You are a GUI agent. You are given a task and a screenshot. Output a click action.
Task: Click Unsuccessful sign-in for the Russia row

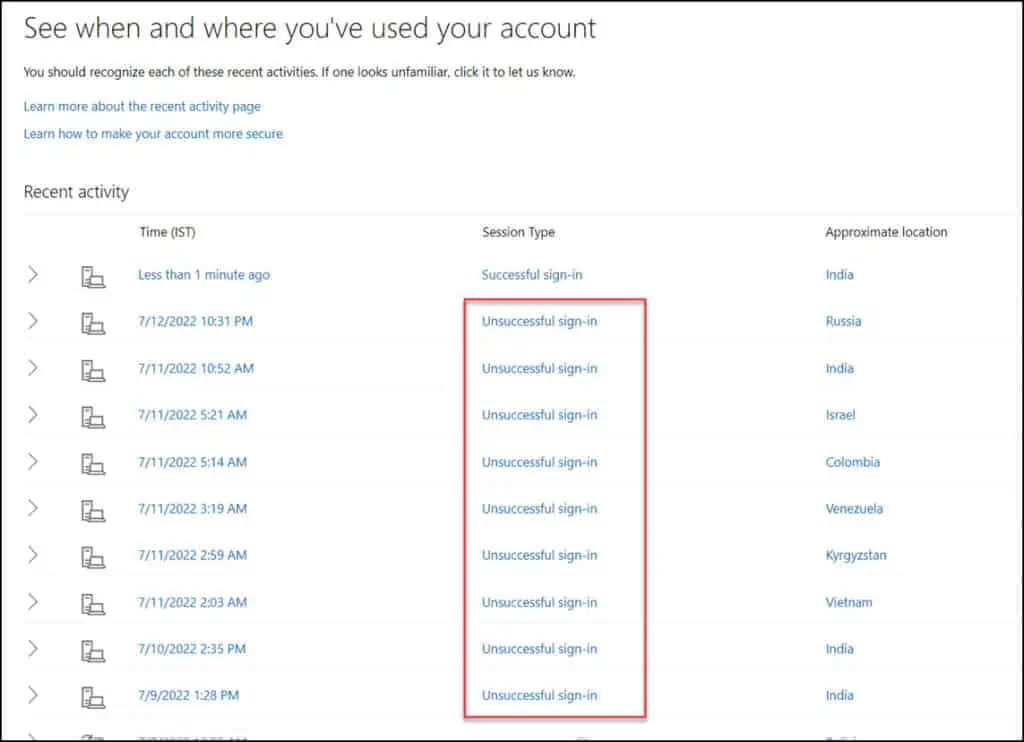(539, 321)
